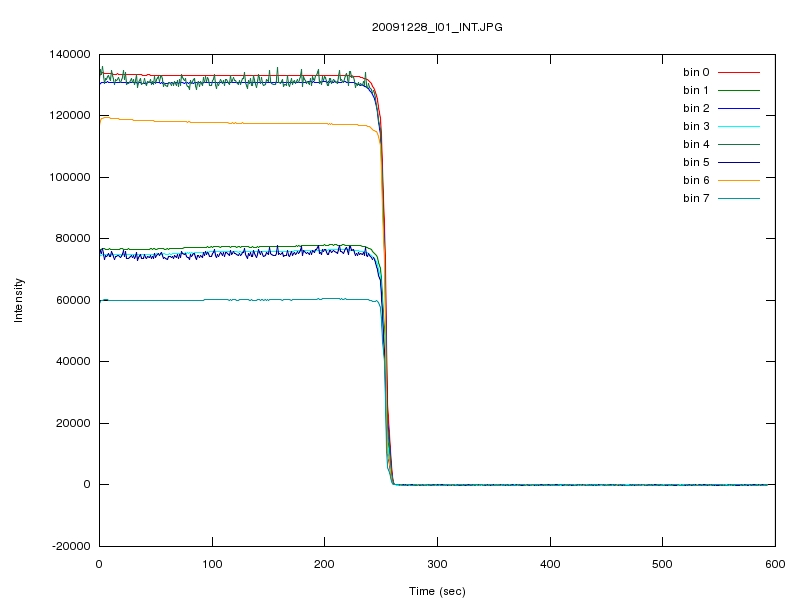Click the plot title 20091228_I01_INT.JPG
The height and width of the screenshot is (600, 800).
[x=437, y=27]
